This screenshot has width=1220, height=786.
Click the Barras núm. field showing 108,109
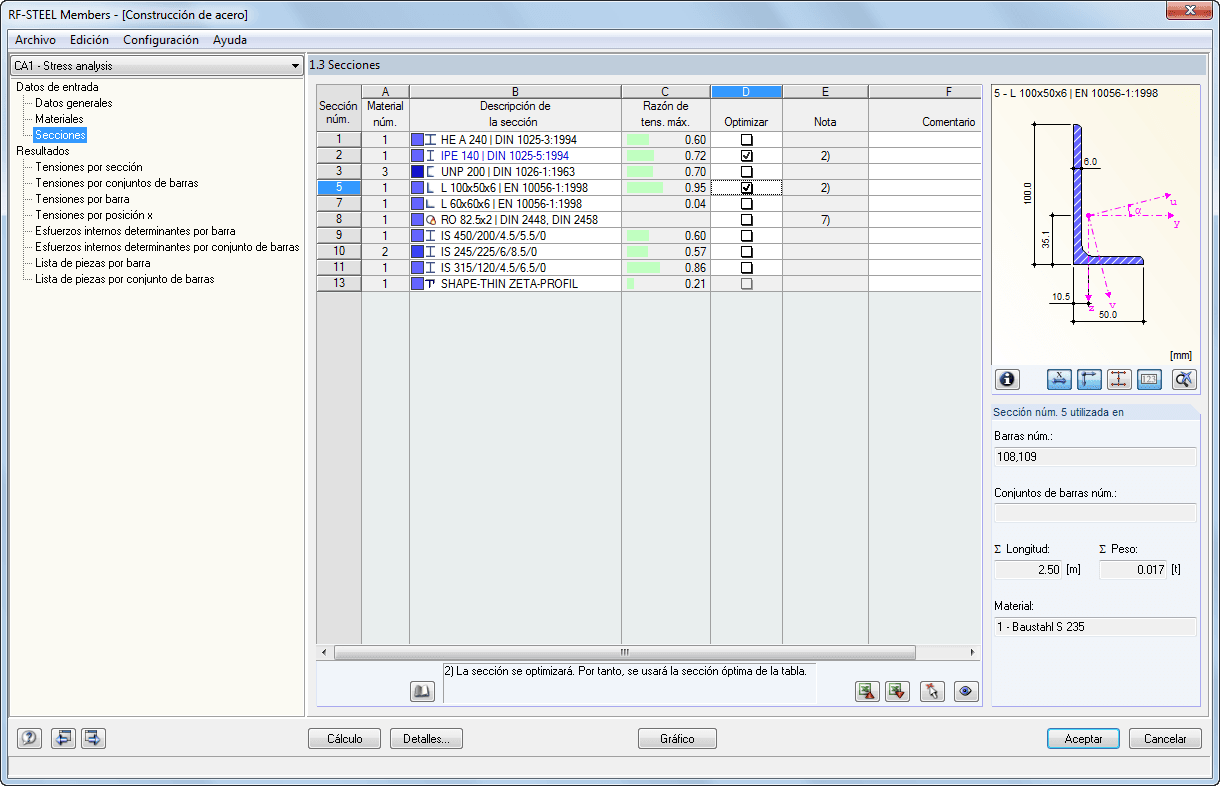click(1095, 457)
